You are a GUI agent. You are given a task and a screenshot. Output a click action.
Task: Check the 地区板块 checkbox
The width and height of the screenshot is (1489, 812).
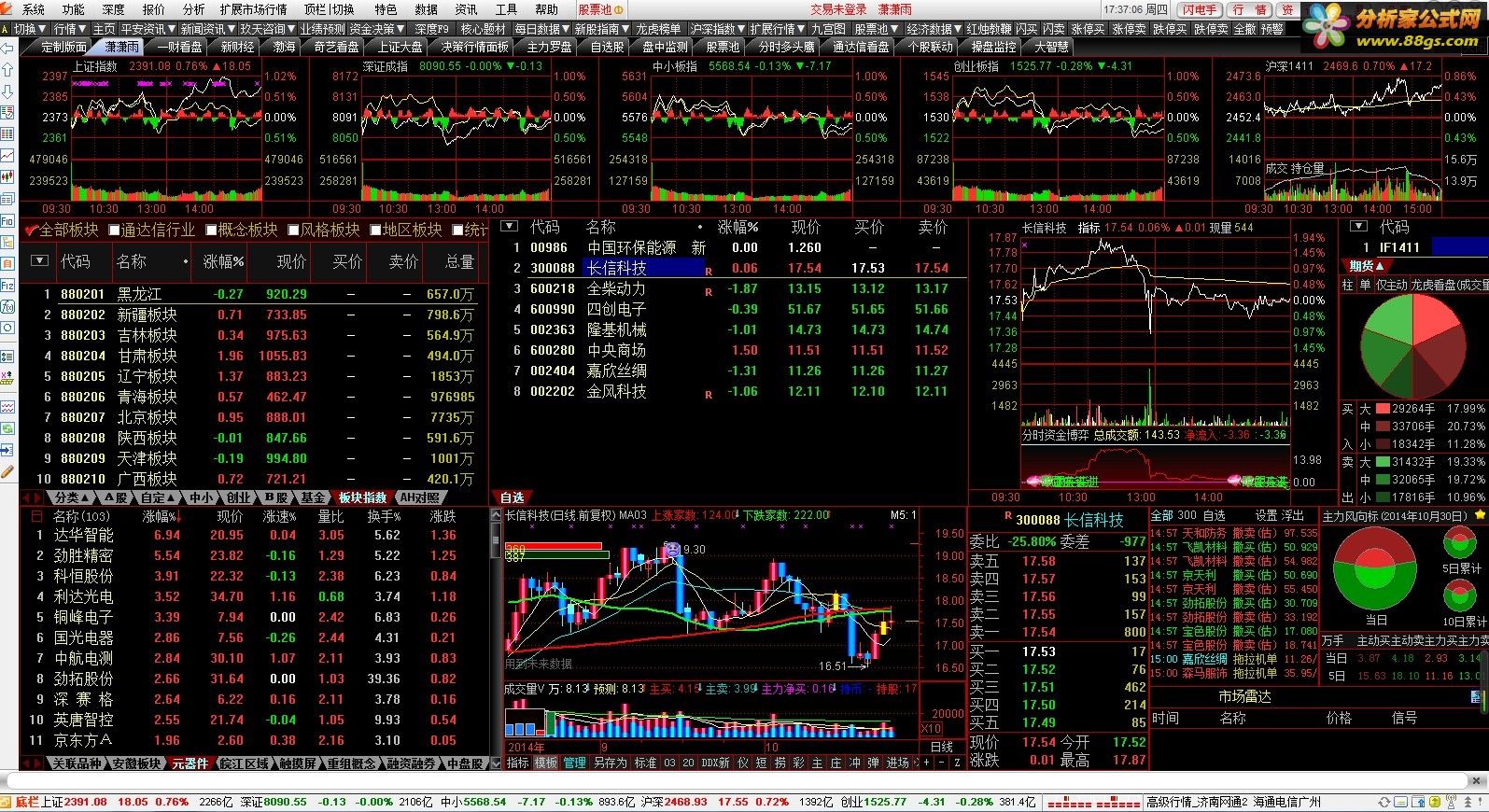(x=375, y=230)
